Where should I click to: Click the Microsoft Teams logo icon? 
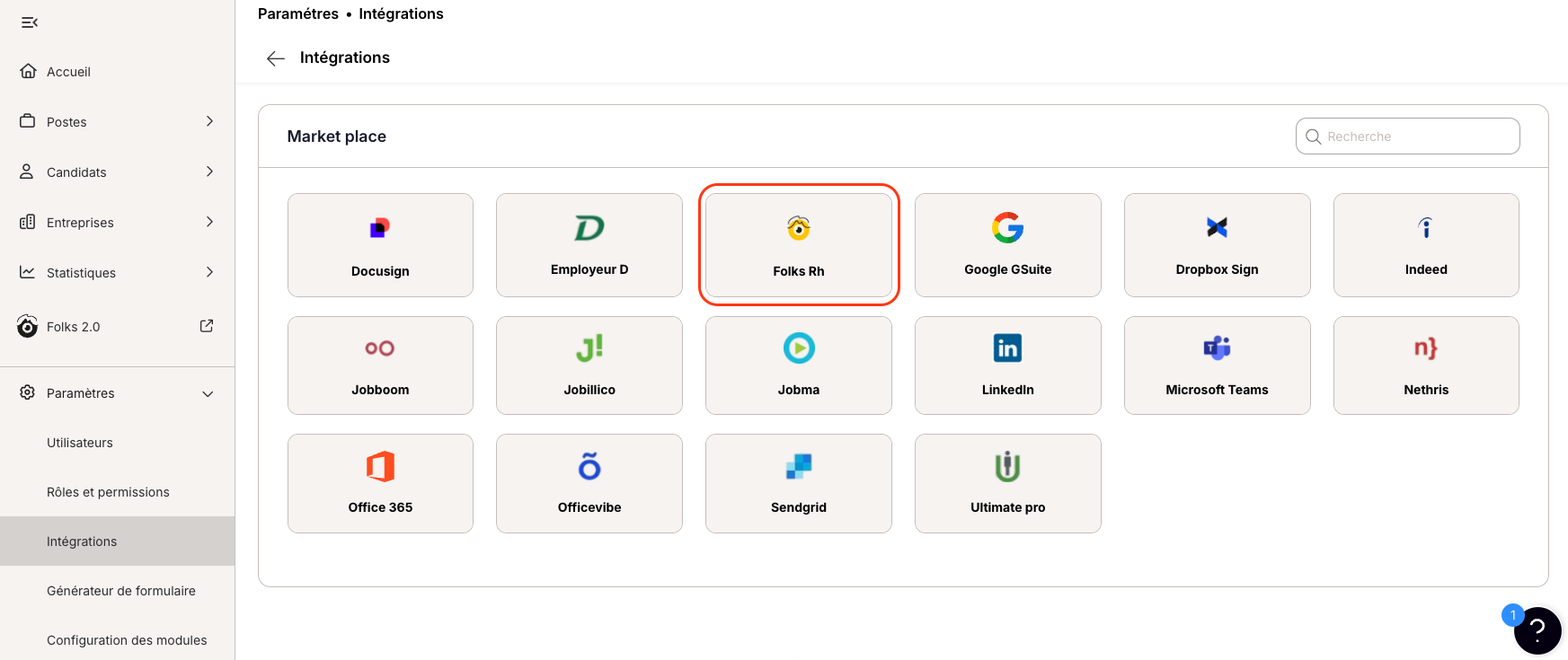[1218, 348]
